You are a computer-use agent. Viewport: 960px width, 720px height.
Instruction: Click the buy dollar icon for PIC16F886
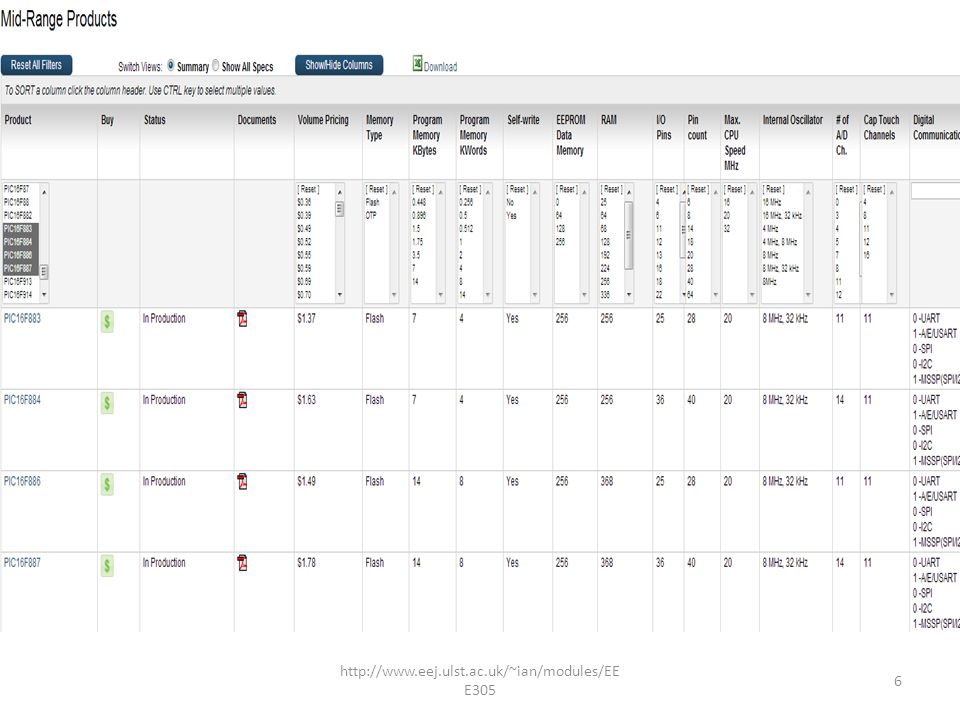tap(107, 484)
